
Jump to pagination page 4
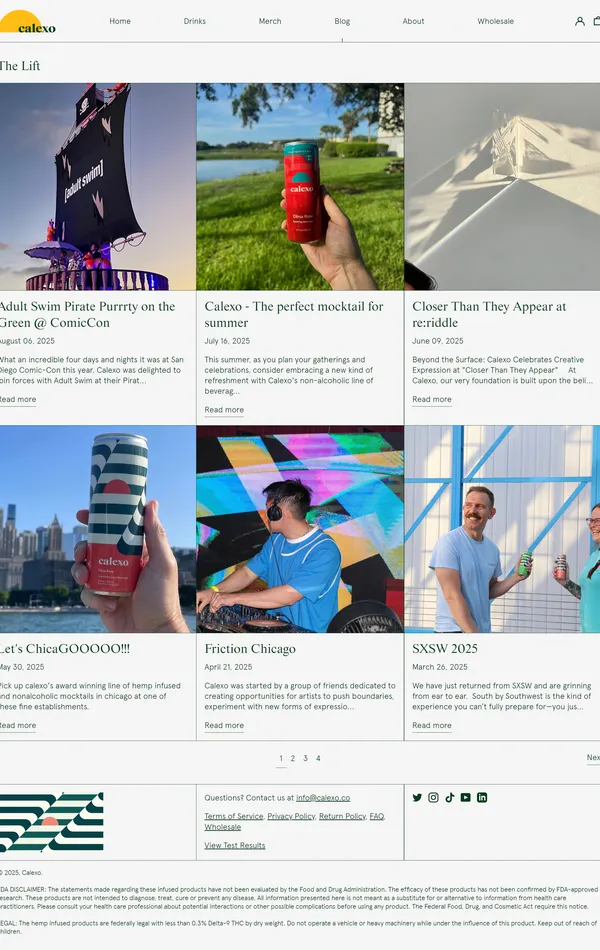[318, 758]
